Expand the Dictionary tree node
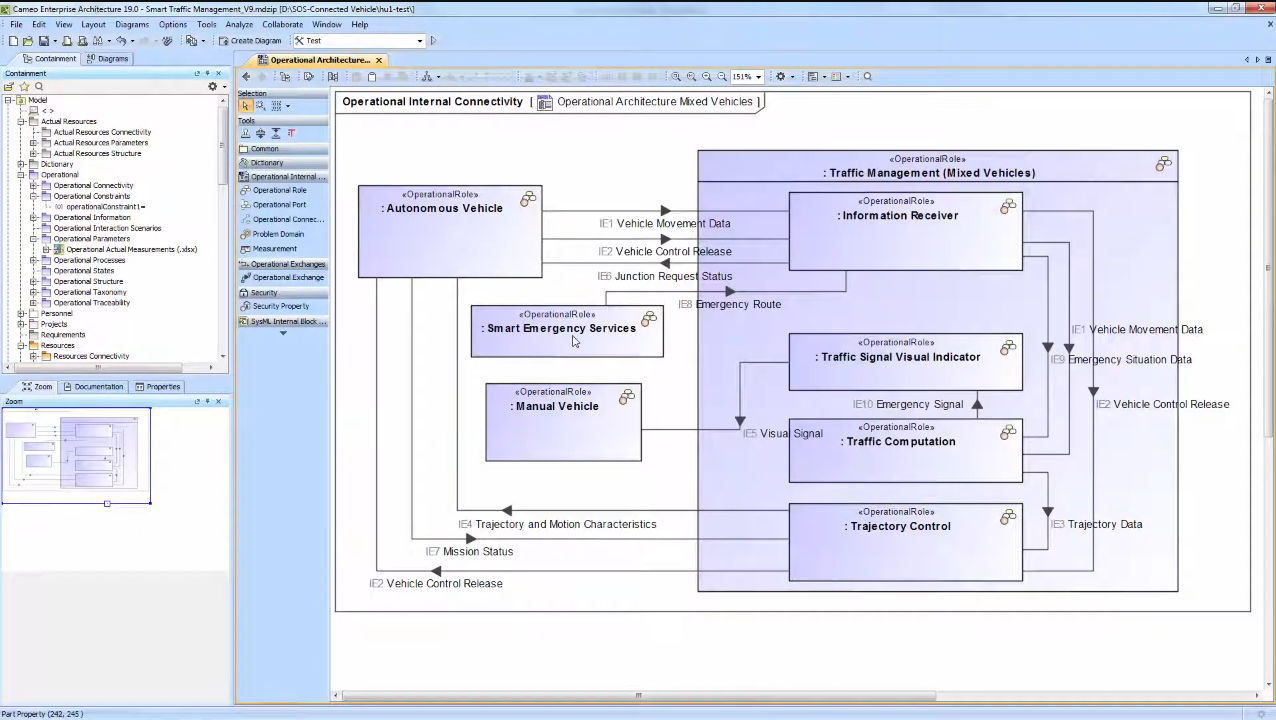 point(21,164)
